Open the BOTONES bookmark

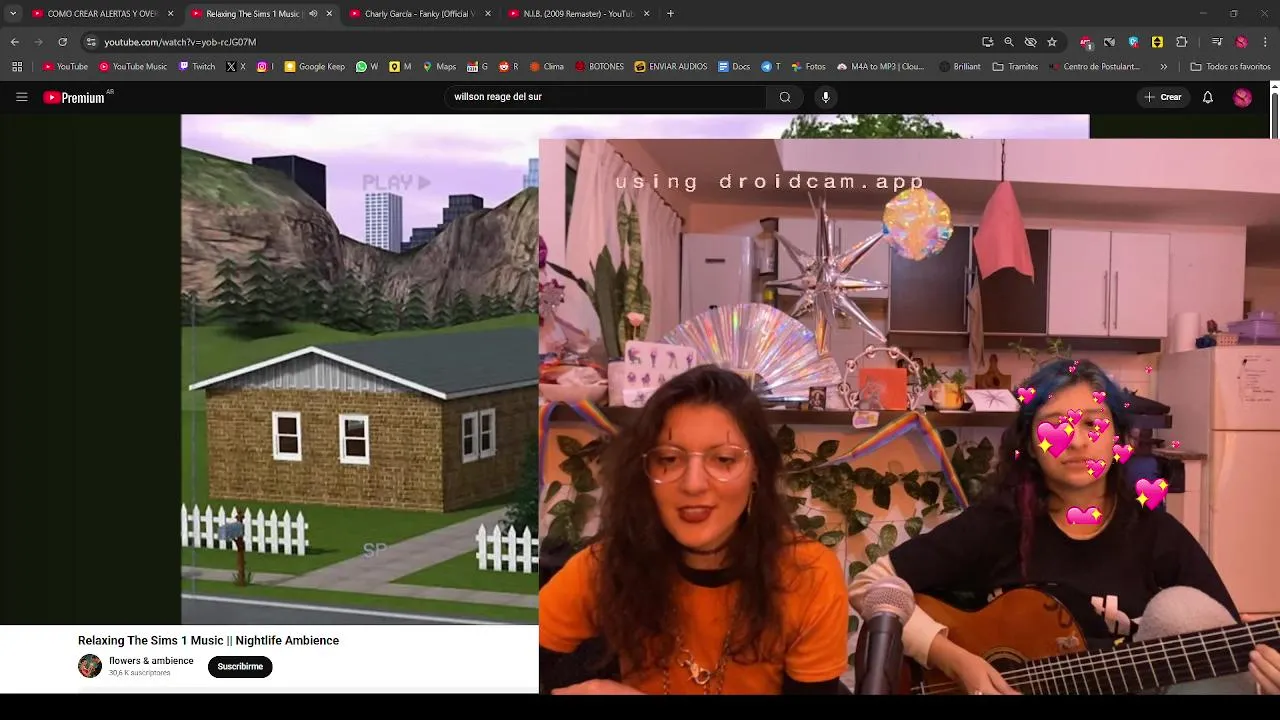tap(599, 67)
